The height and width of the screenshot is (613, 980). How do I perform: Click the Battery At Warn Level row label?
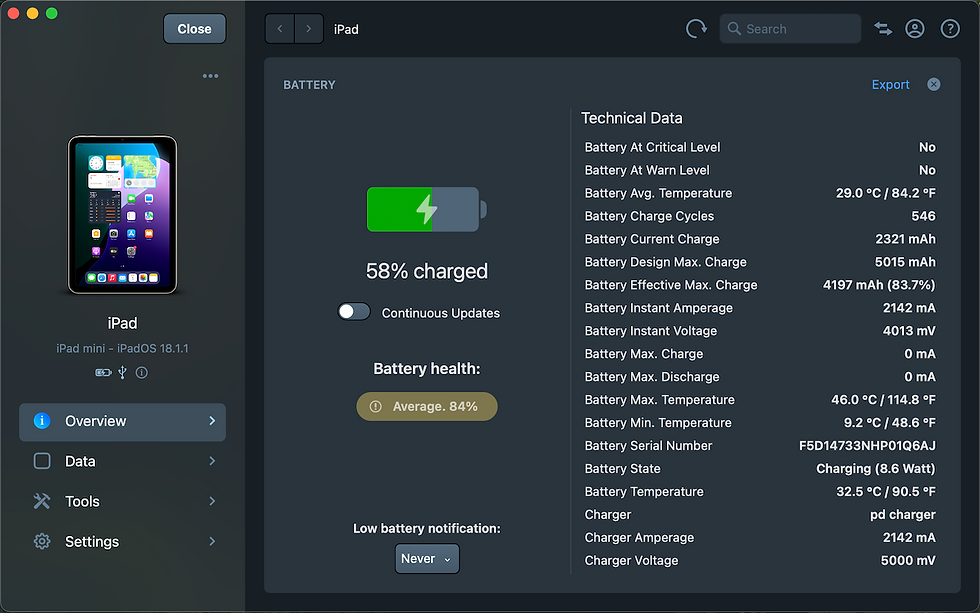[647, 171]
